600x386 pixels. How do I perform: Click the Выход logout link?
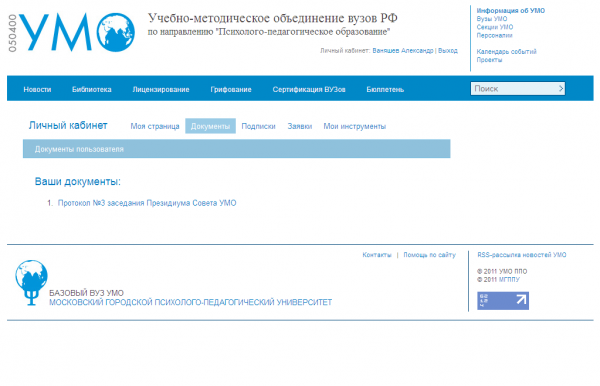(x=448, y=50)
